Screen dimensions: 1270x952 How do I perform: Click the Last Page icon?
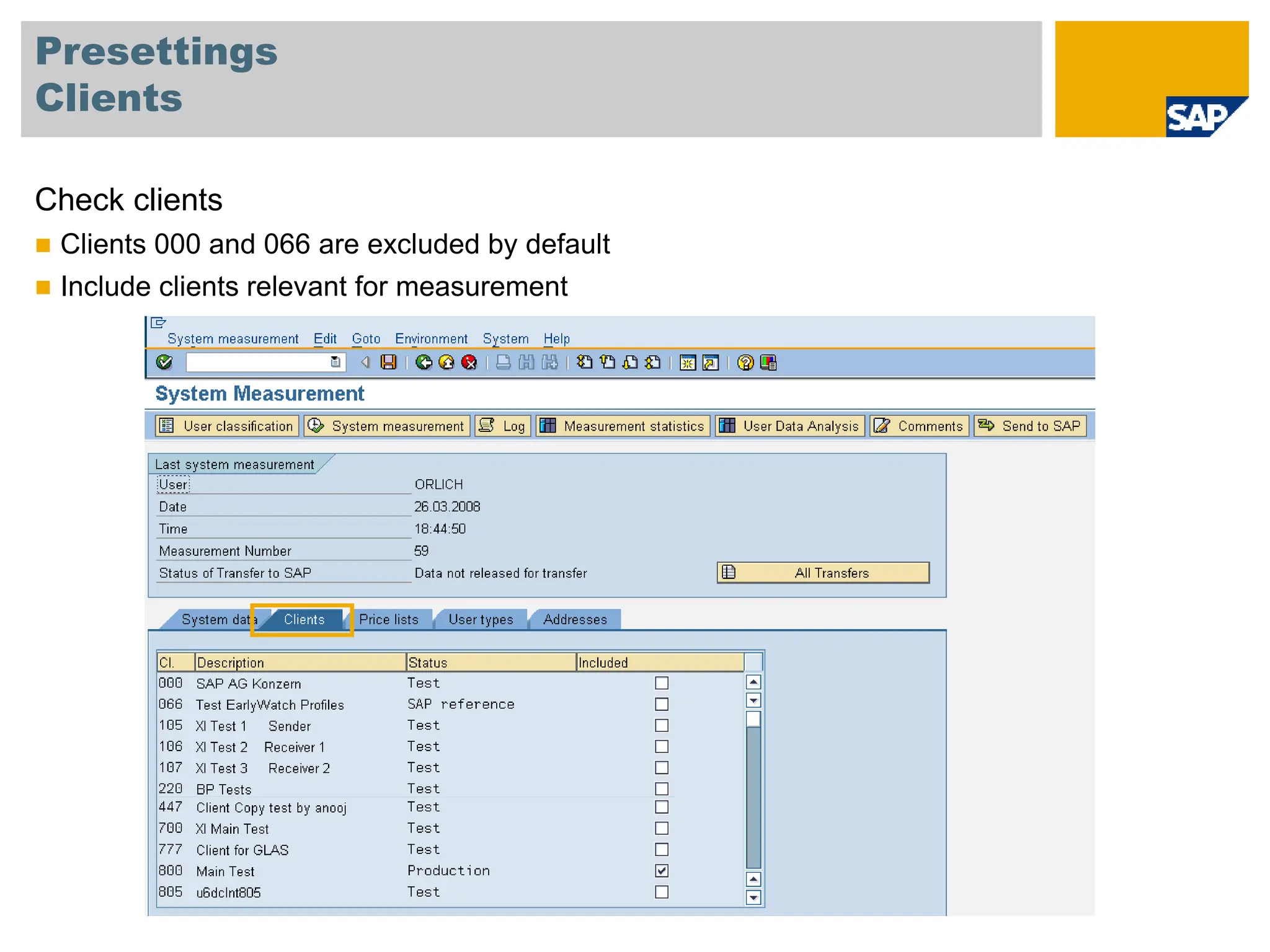652,362
